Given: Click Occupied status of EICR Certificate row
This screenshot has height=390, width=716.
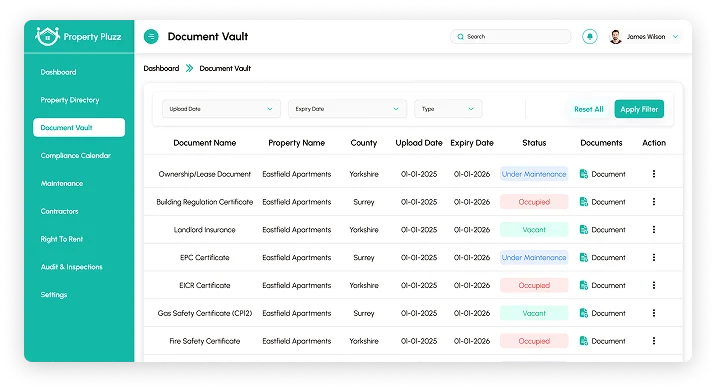Looking at the screenshot, I should point(534,285).
